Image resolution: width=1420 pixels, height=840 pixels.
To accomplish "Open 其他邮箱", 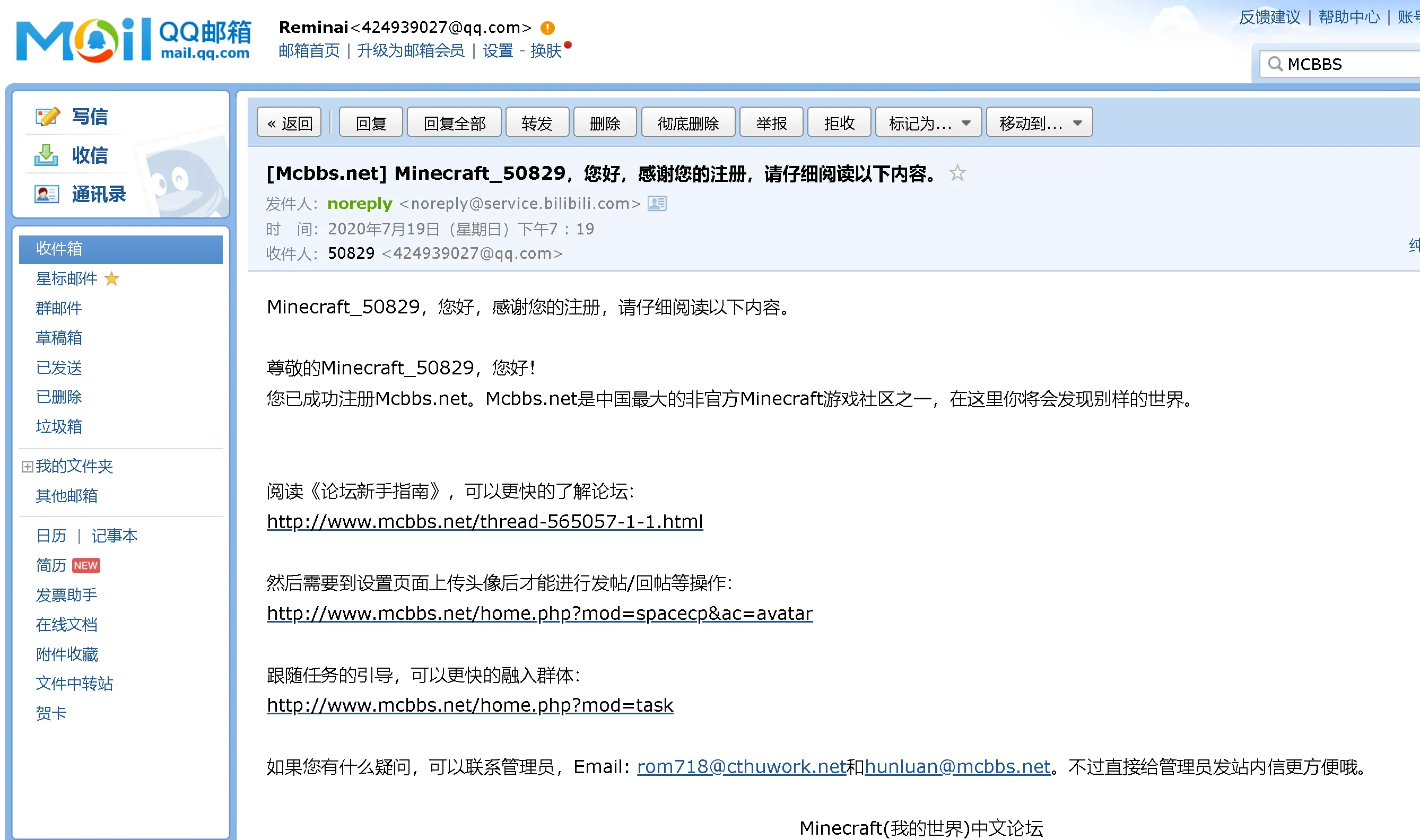I will tap(66, 496).
